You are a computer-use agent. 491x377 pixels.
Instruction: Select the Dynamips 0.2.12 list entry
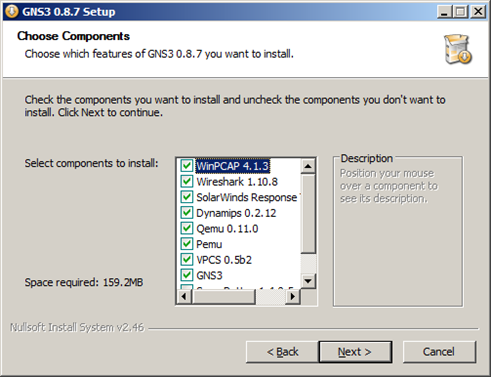236,213
